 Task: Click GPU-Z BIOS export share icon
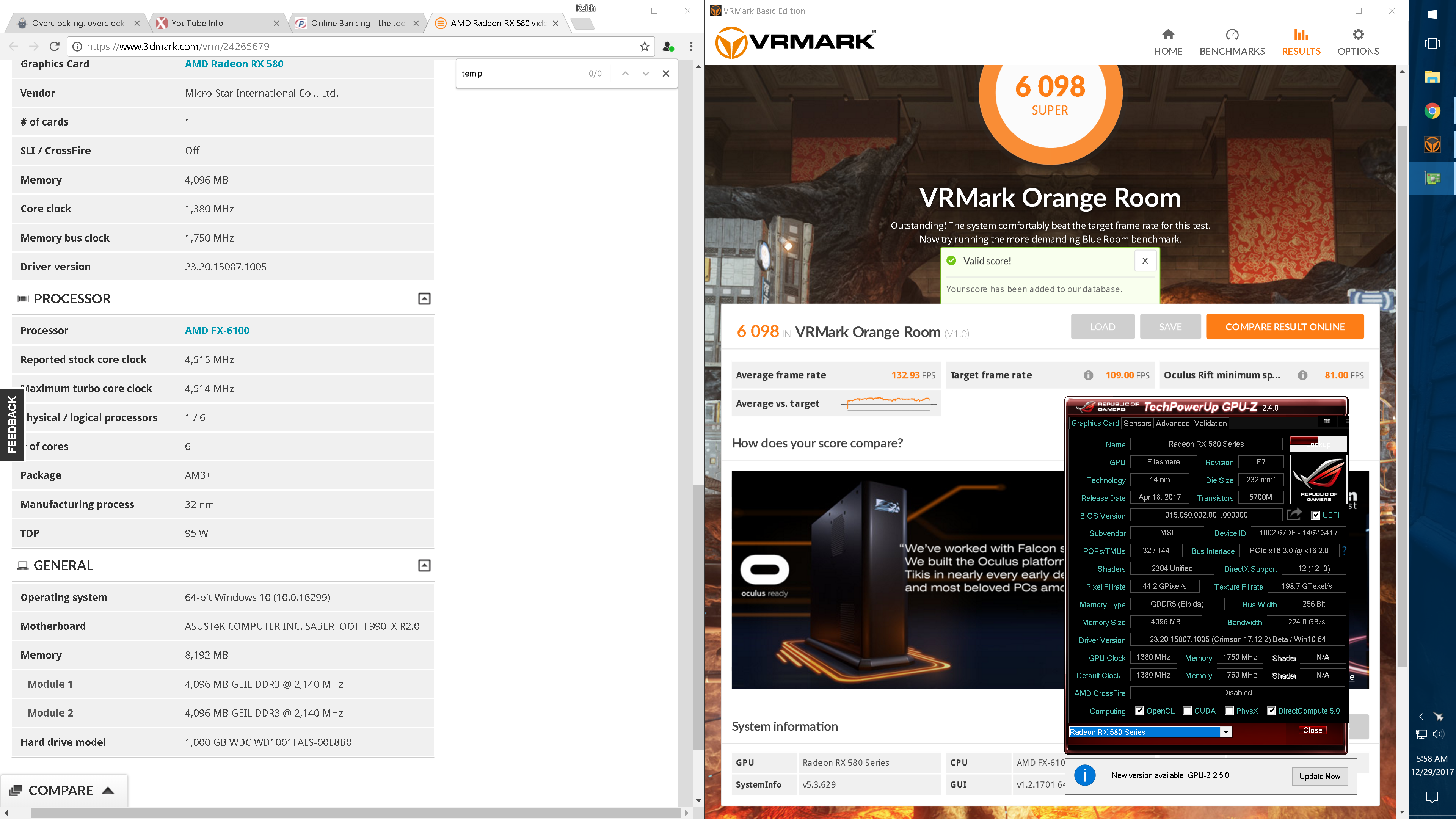pos(1294,515)
